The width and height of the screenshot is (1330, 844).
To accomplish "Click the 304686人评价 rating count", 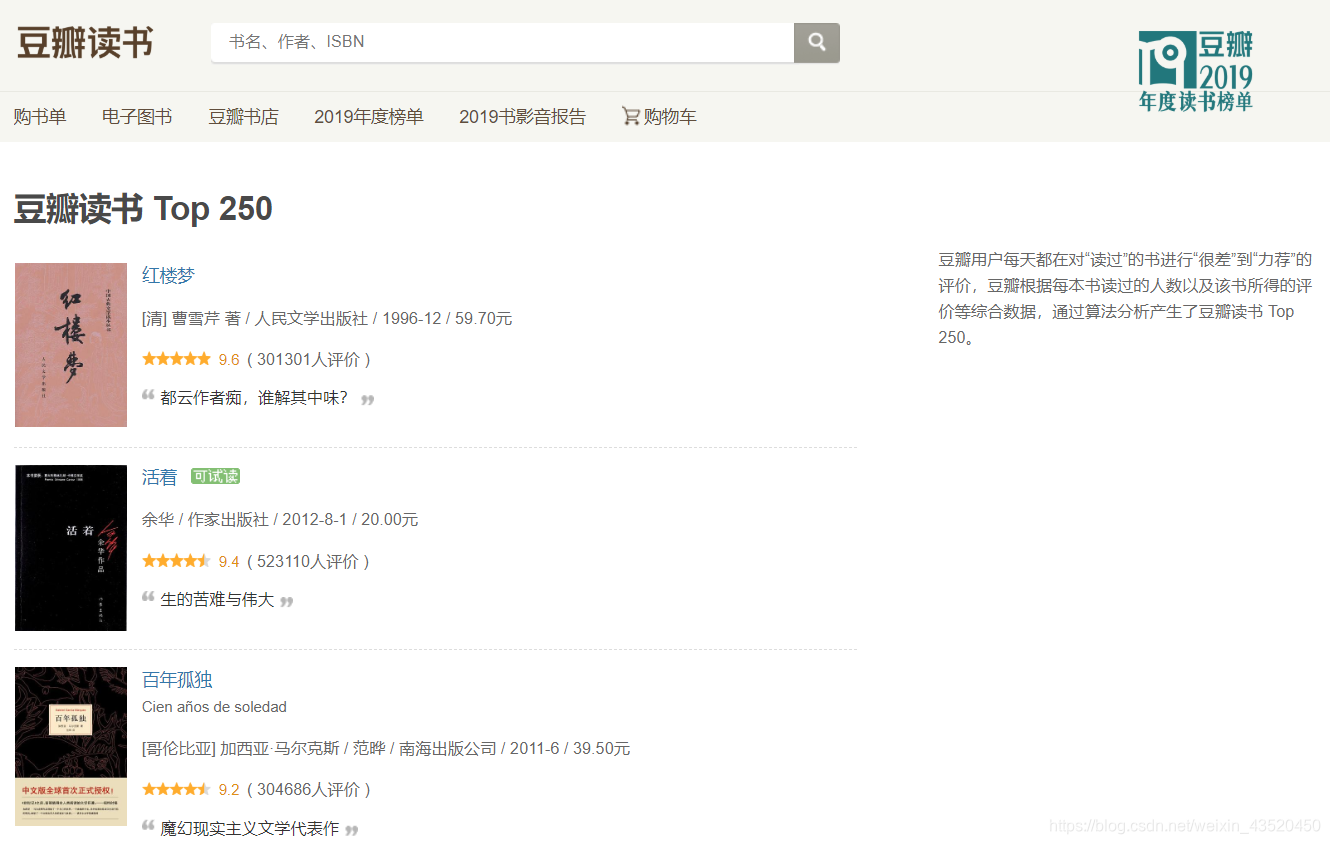I will [309, 790].
